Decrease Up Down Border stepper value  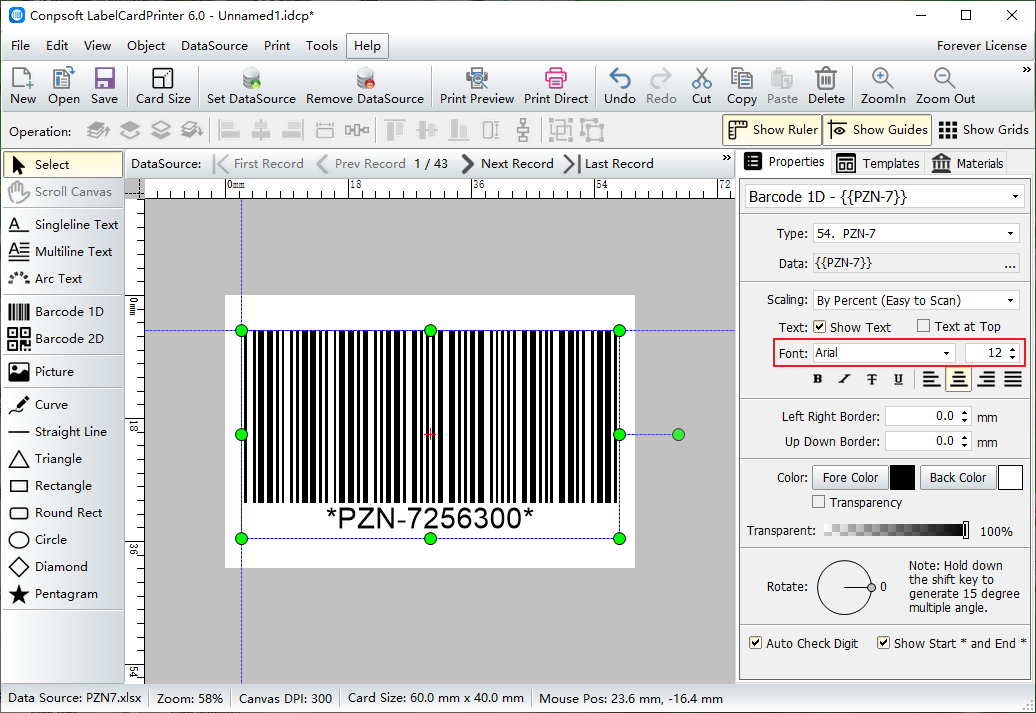pyautogui.click(x=965, y=445)
